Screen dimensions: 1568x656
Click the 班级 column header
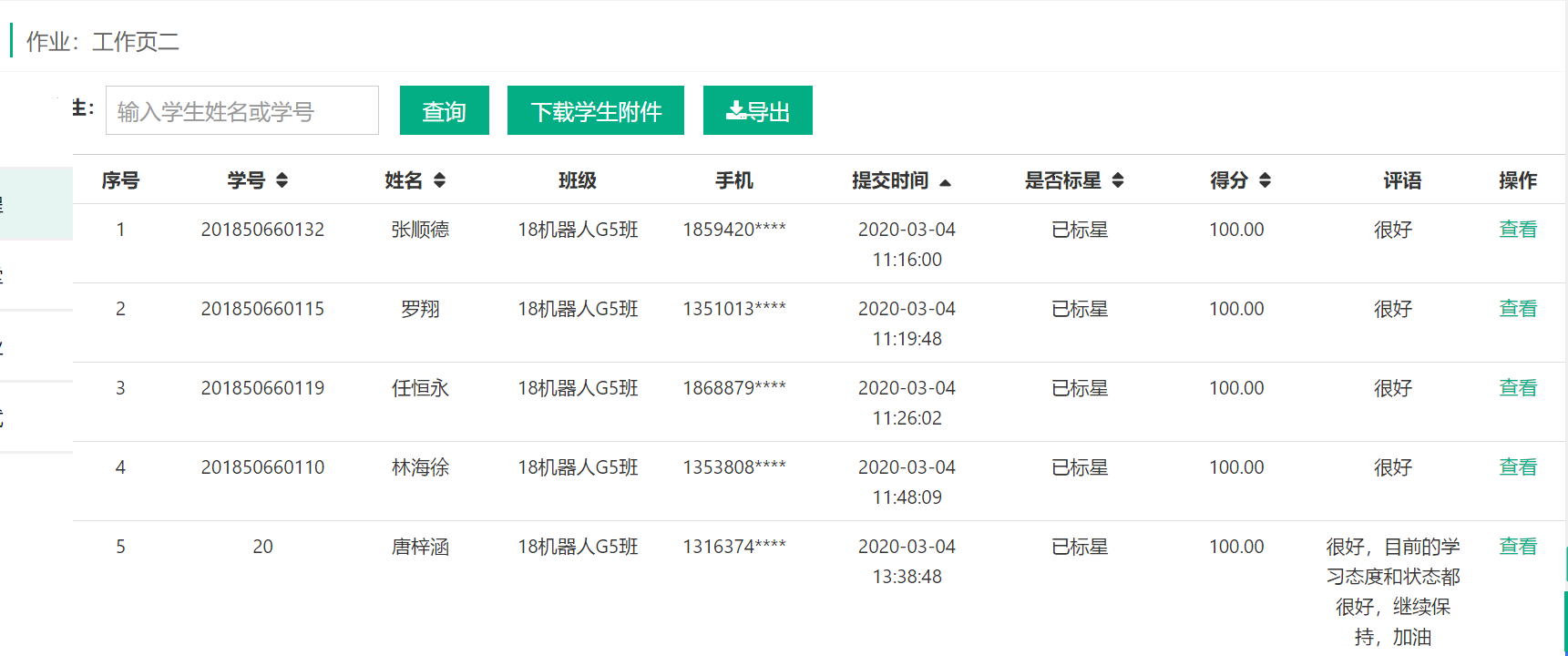point(578,180)
